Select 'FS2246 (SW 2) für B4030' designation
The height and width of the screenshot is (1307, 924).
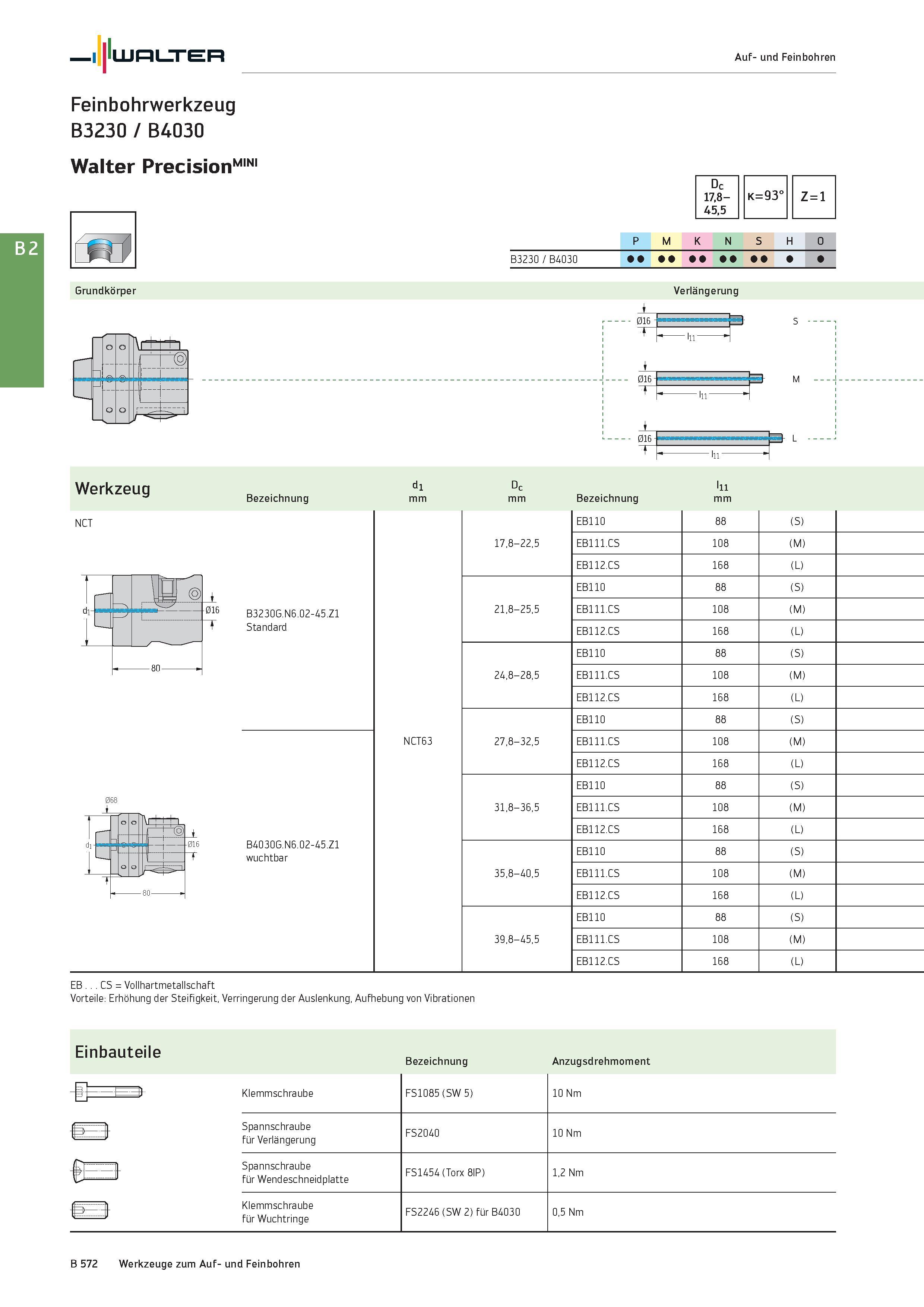click(x=463, y=1212)
